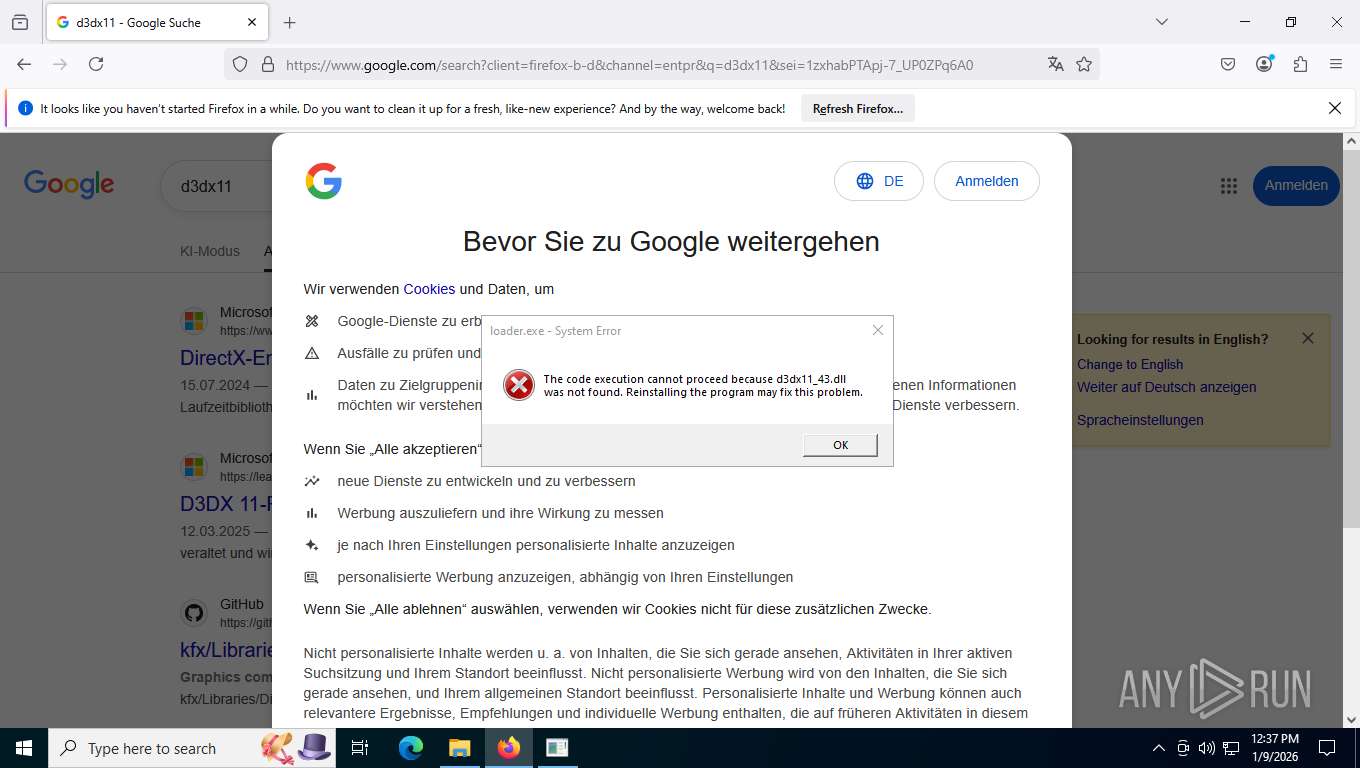Click Google search box containing d3dx11
This screenshot has height=768, width=1360.
pyautogui.click(x=216, y=186)
